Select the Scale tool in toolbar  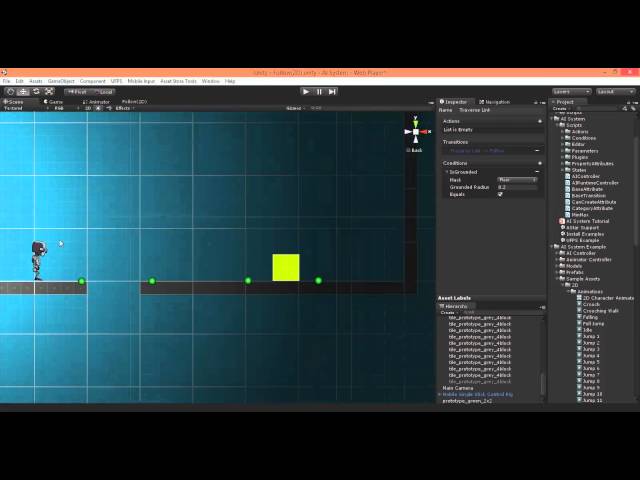49,92
